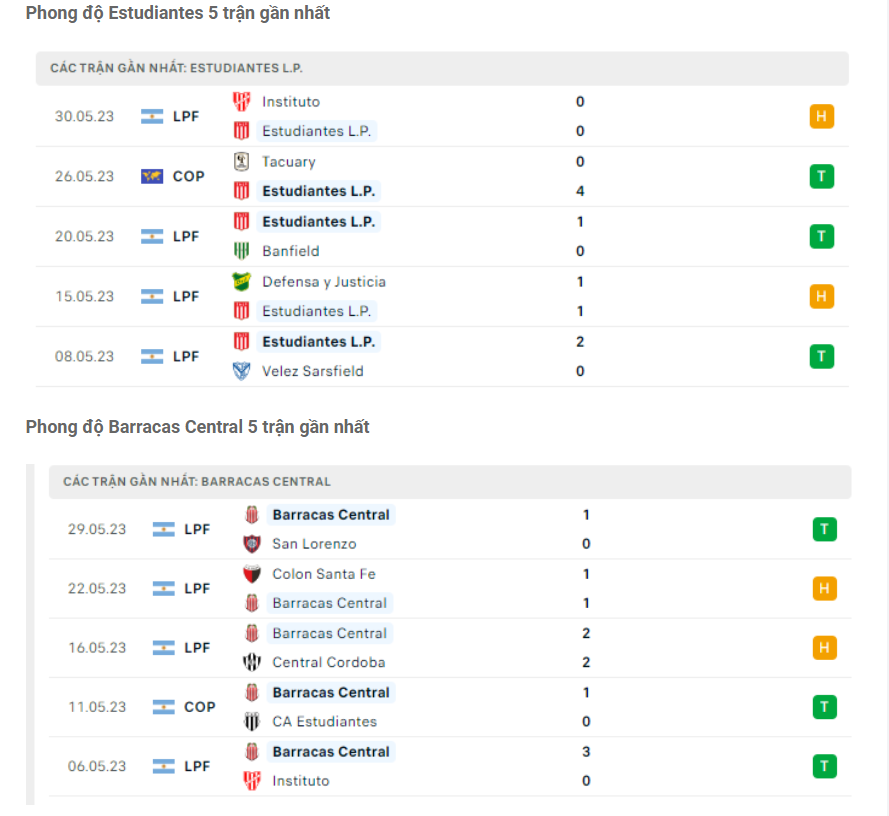
Task: Click the CA Estudiantes crest
Action: (252, 721)
